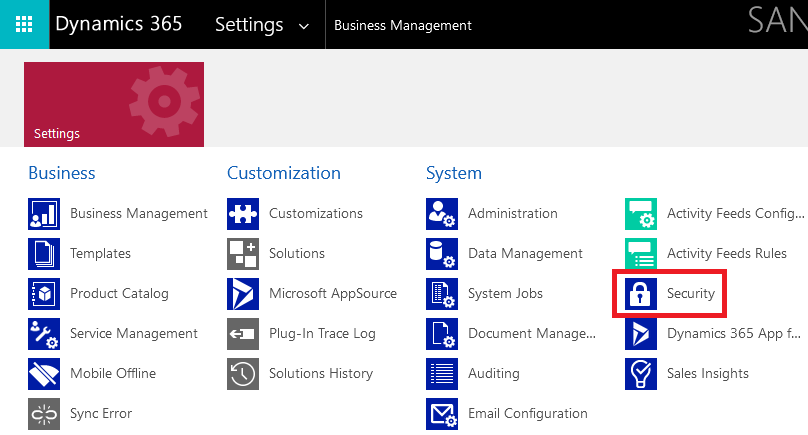Open the Auditing link
The width and height of the screenshot is (808, 435).
coord(494,373)
